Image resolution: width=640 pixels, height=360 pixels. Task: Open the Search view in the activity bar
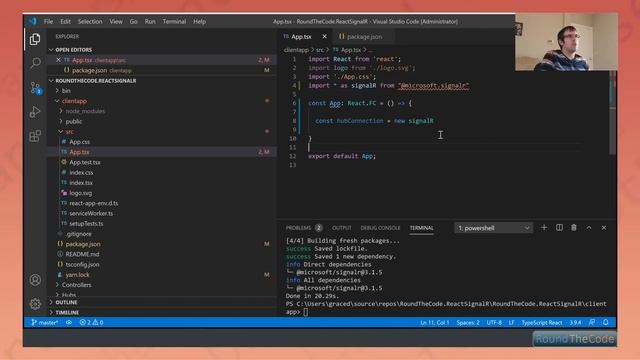click(x=35, y=63)
